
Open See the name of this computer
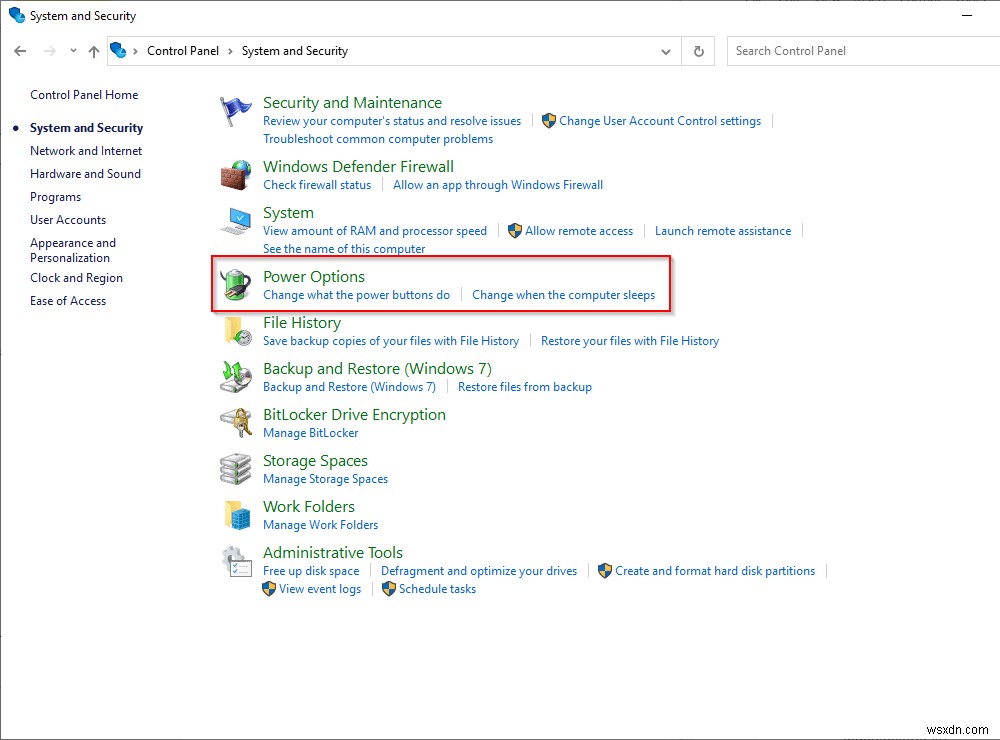click(x=344, y=249)
